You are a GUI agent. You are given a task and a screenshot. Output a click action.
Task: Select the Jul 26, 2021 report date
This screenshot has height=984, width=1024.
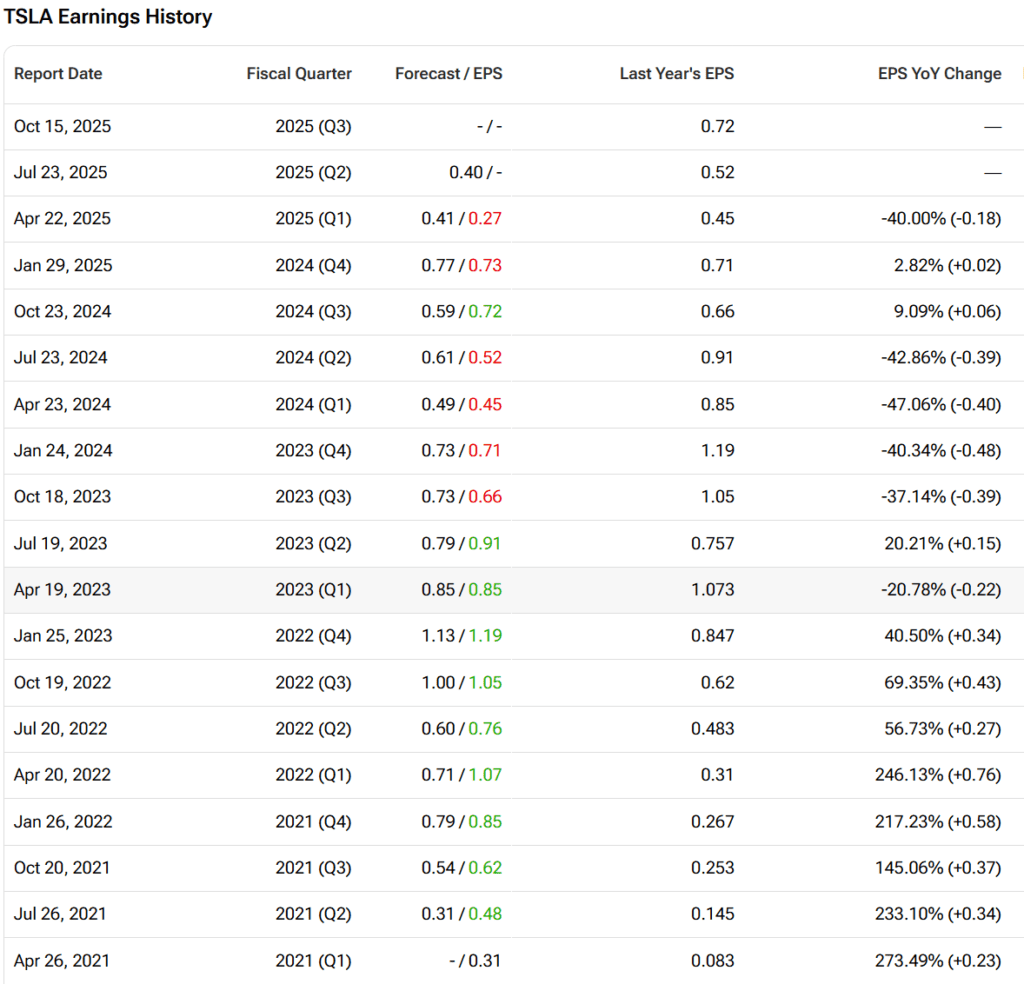60,914
